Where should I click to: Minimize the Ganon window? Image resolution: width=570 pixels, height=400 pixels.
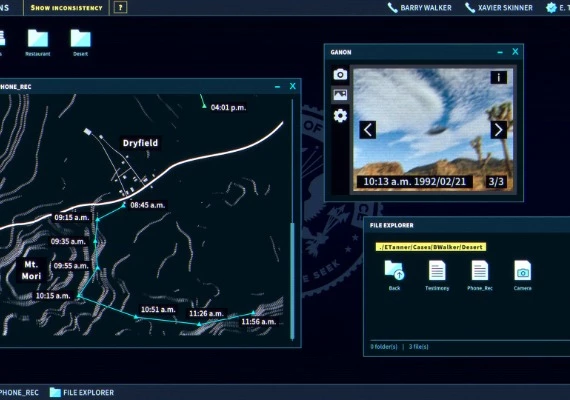500,52
